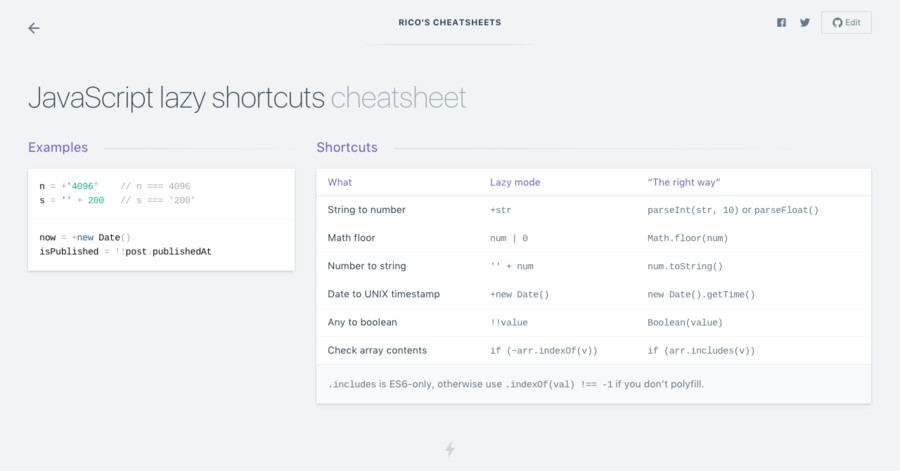This screenshot has height=471, width=900.
Task: Open Rico's Cheatsheets home link
Action: coord(450,22)
